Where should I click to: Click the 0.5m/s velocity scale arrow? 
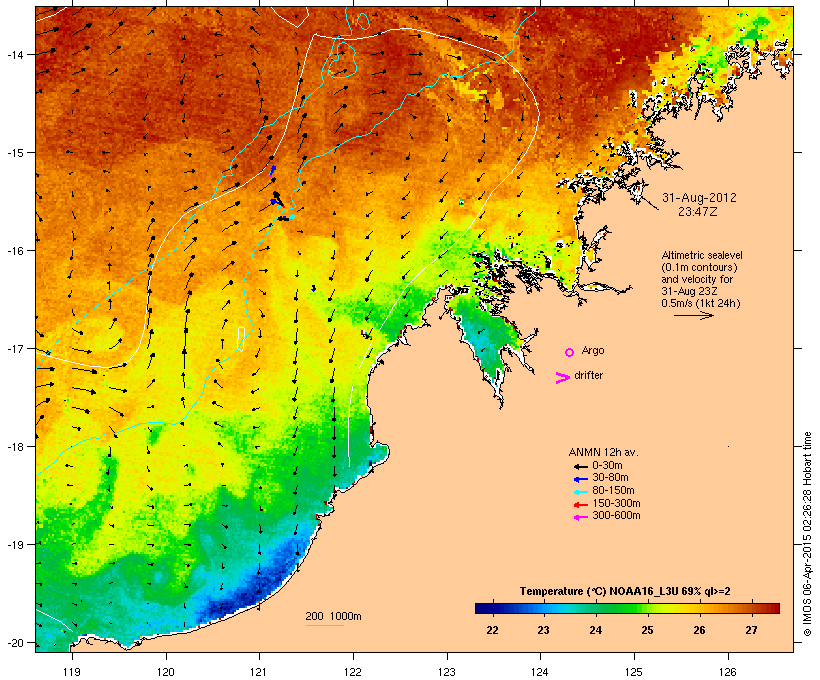pyautogui.click(x=693, y=315)
